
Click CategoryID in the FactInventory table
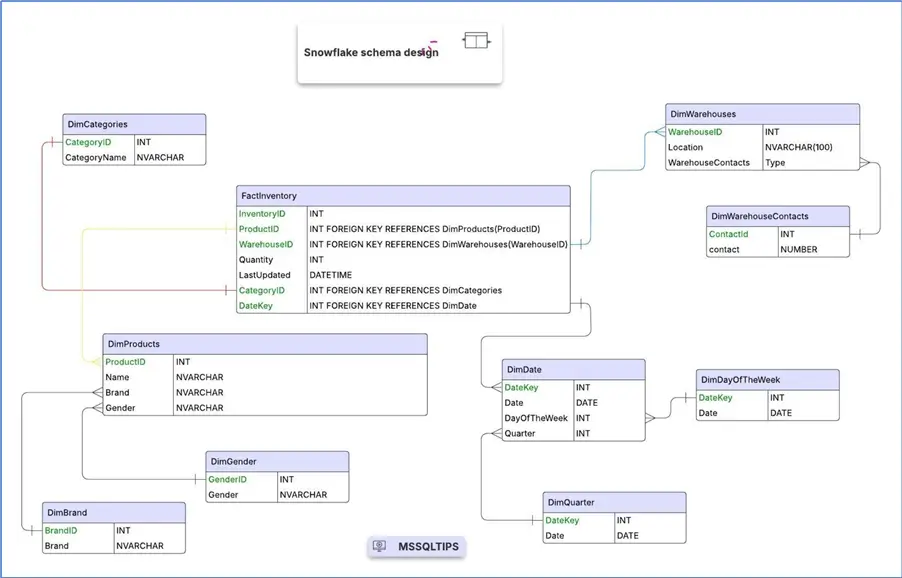point(262,290)
